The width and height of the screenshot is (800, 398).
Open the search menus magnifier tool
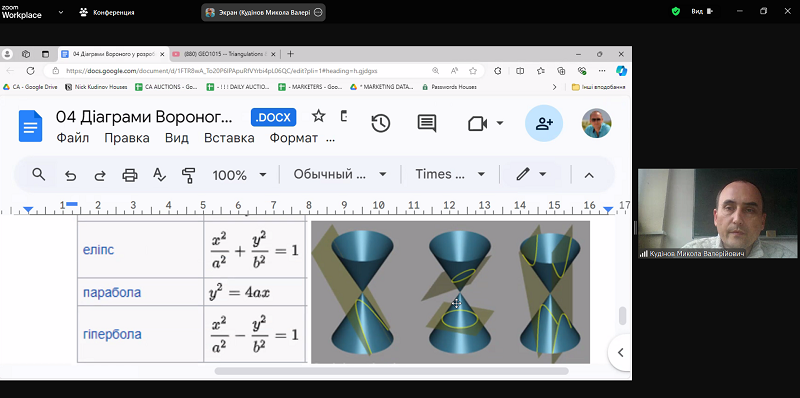pos(39,175)
